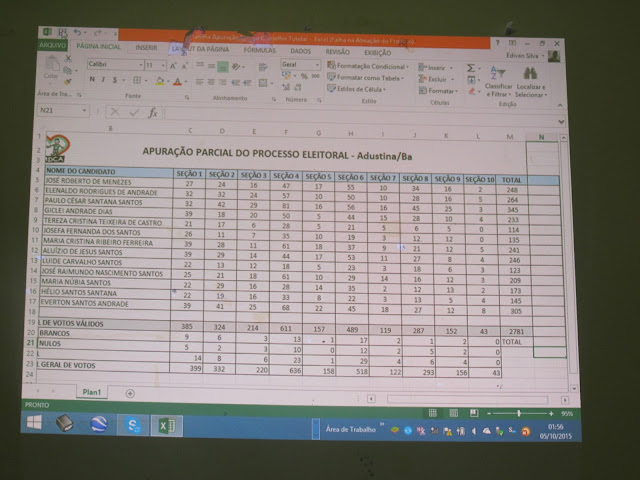640x480 pixels.
Task: Select Normal view in status bar
Action: point(433,413)
